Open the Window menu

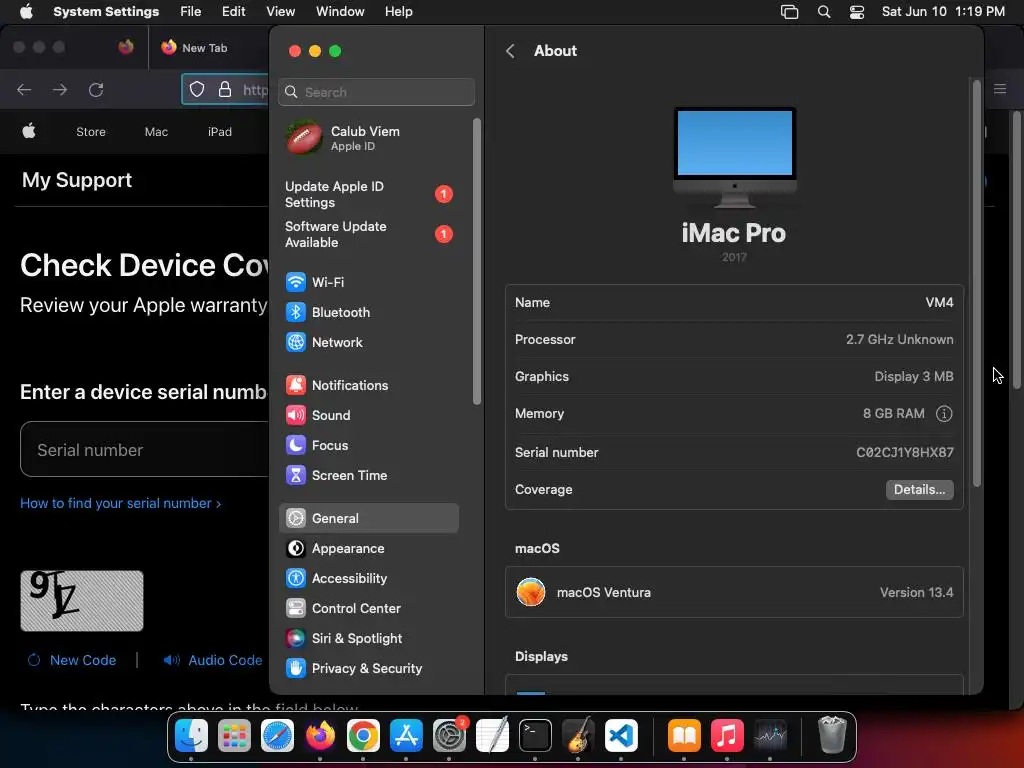[340, 12]
